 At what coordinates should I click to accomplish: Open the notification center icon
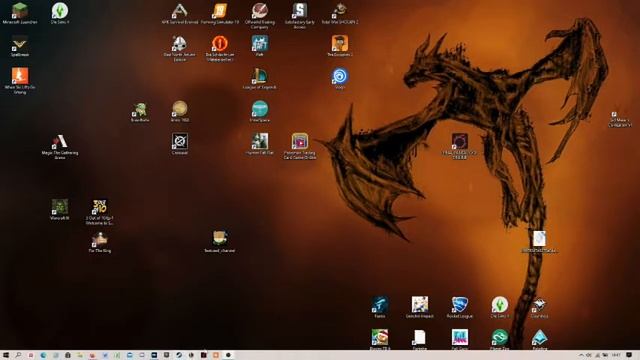(629, 355)
